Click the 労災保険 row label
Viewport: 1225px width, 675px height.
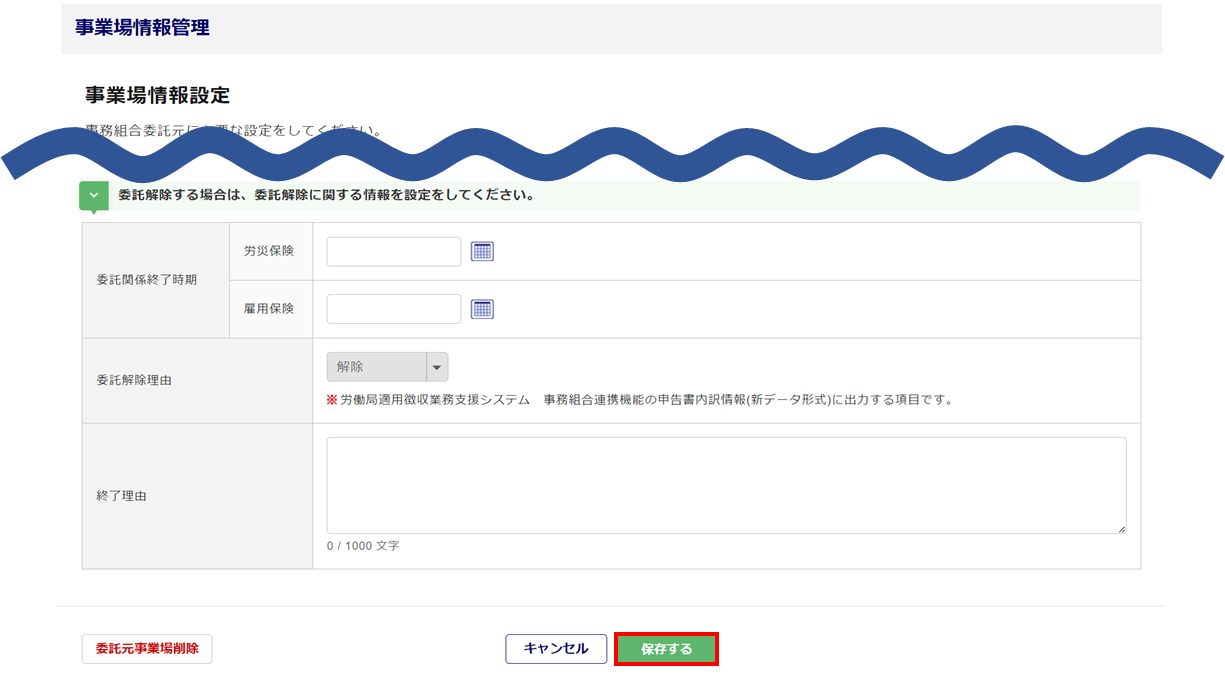tap(269, 252)
